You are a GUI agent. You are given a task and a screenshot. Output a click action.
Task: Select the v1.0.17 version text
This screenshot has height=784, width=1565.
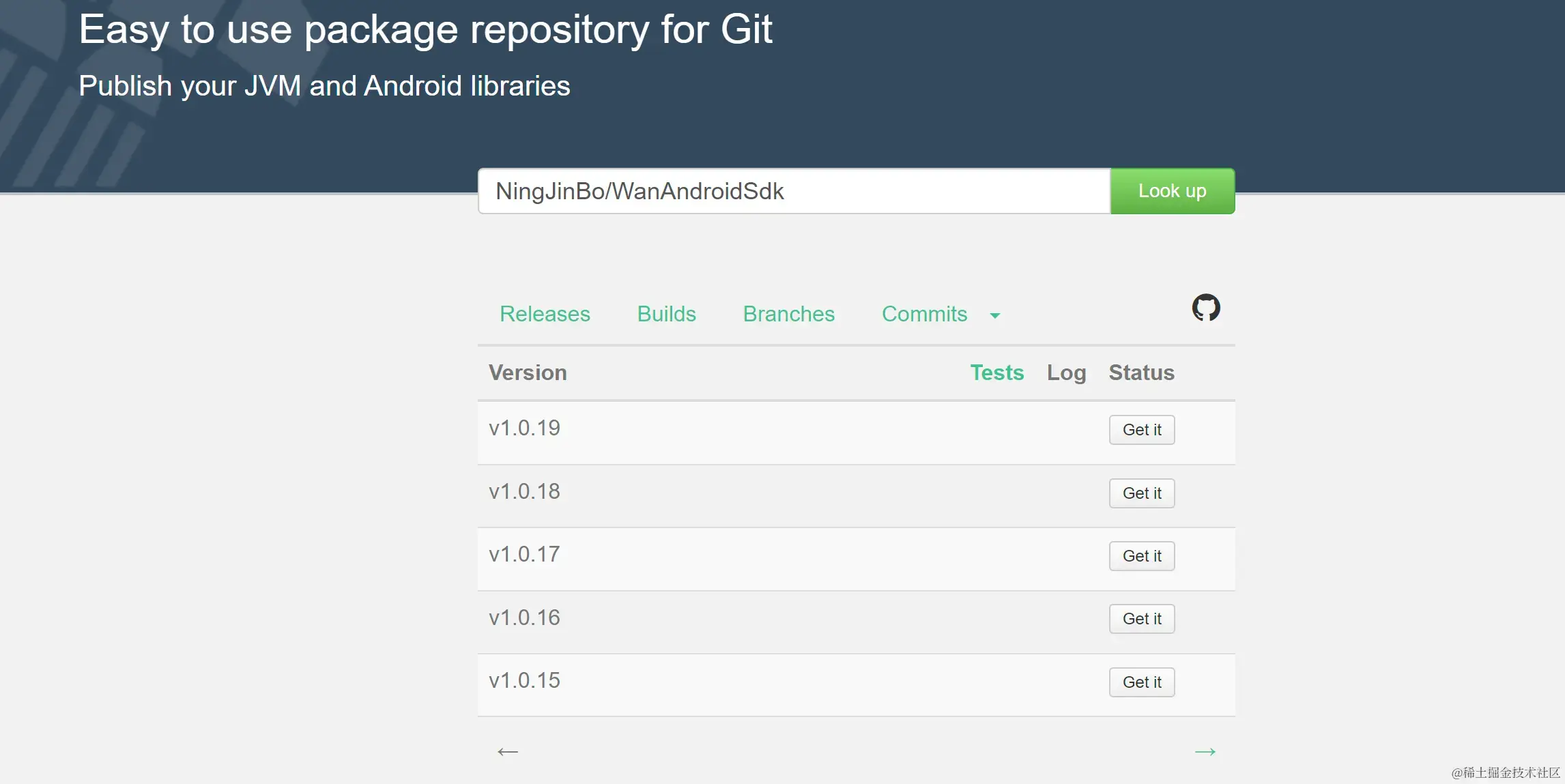(x=524, y=554)
